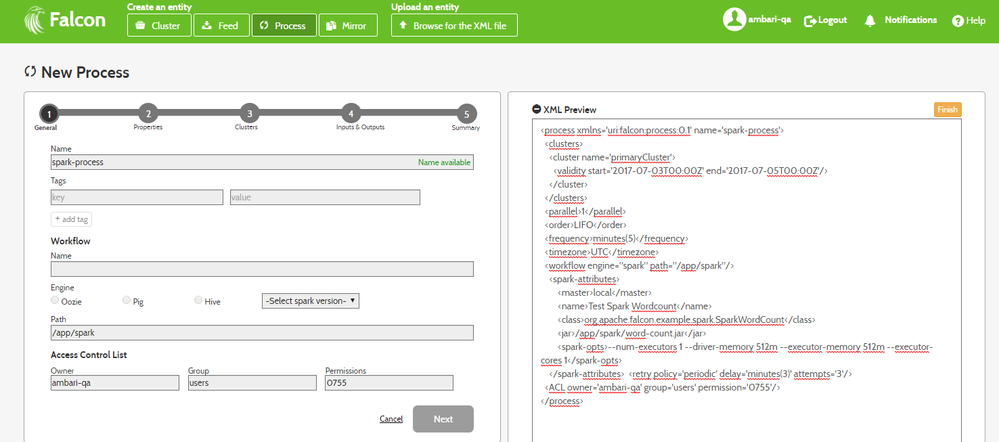Screen dimensions: 999x442
Task: Click the 'Name available' status text
Action: [444, 162]
